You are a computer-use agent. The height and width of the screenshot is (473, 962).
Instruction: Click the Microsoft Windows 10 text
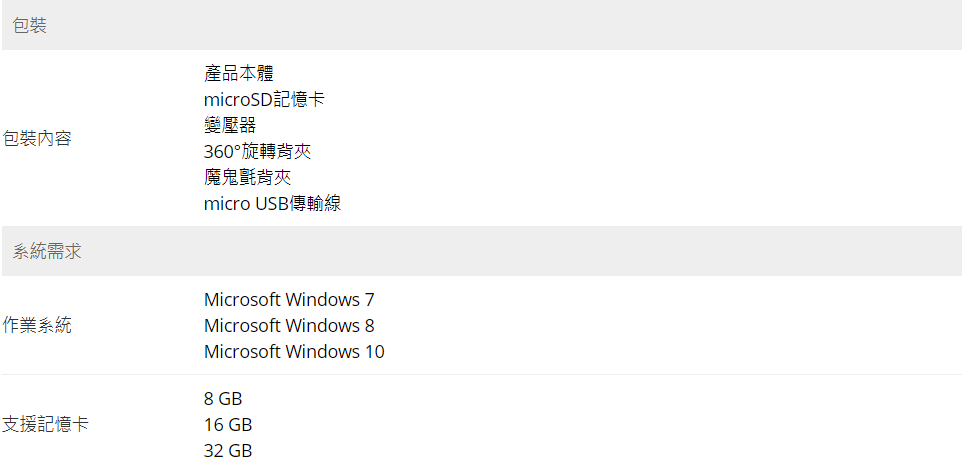pos(294,352)
